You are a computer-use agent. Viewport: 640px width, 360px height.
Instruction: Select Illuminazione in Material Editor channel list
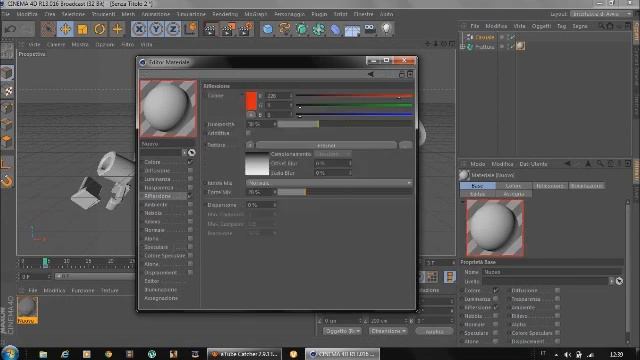pyautogui.click(x=161, y=289)
